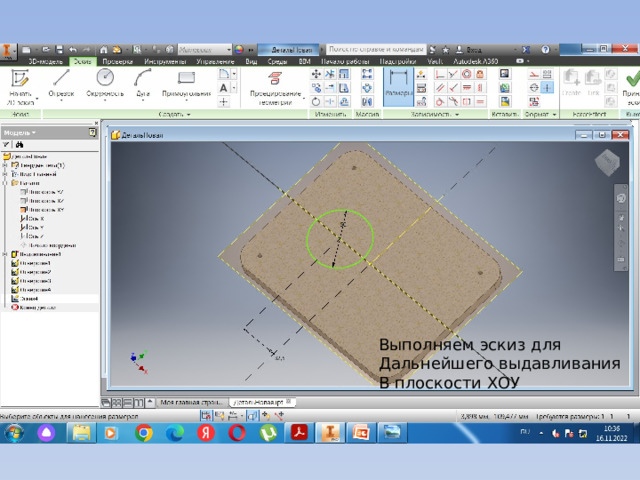The image size is (640, 480).
Task: Open the 3D-модель ribbon tab
Action: click(46, 61)
